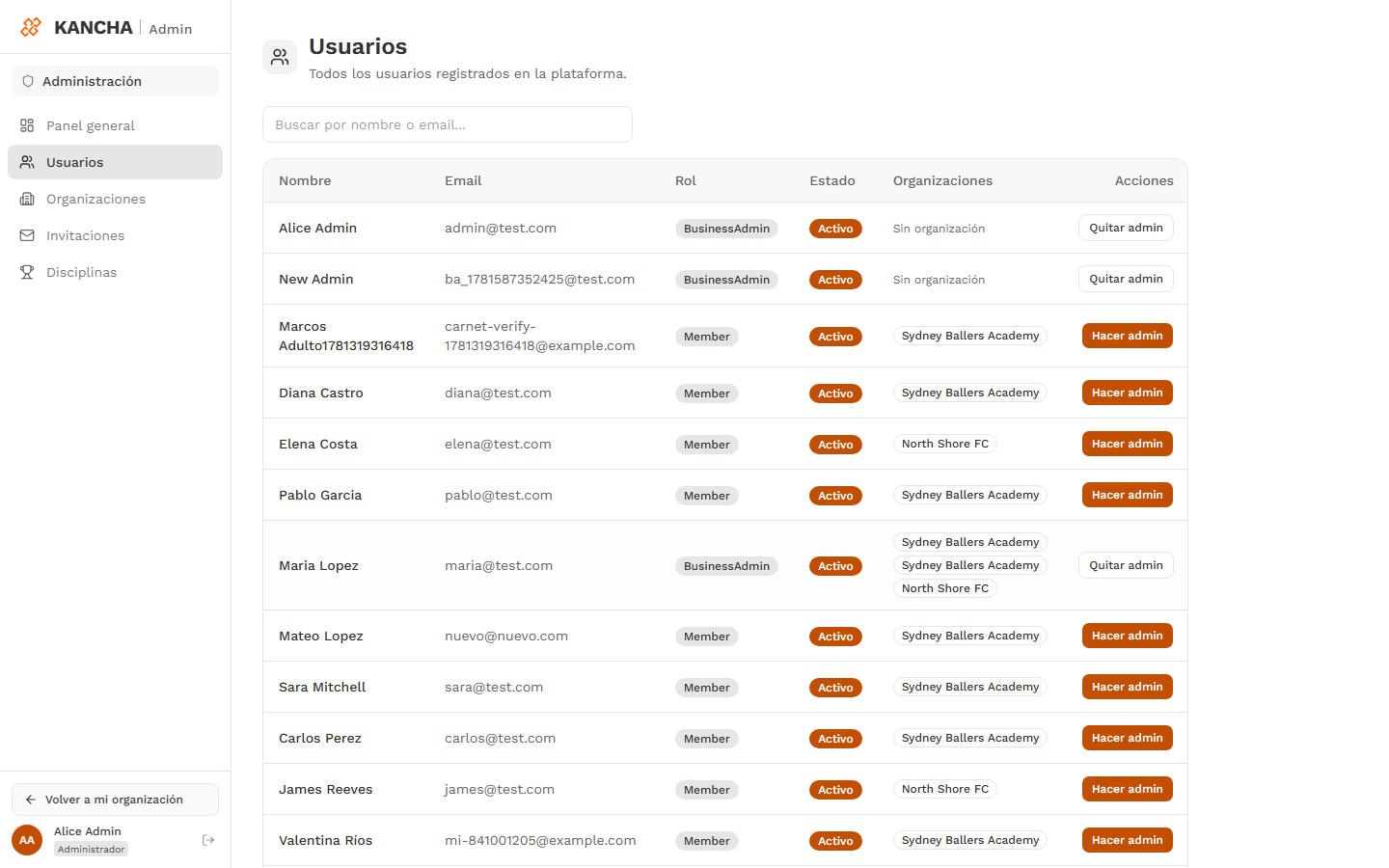Click the logout icon next to Alice Admin

(x=208, y=840)
